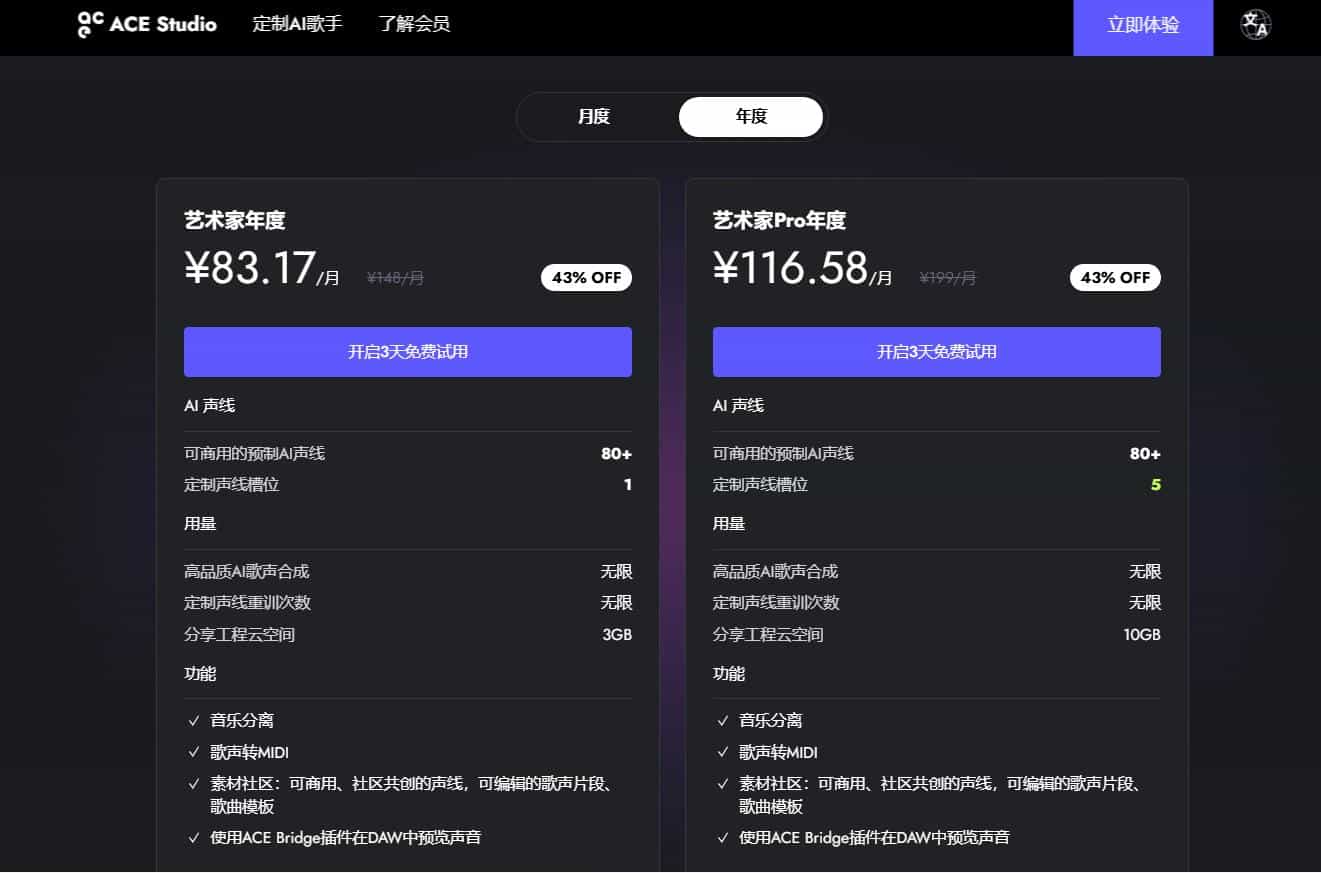
Task: Click the 43% OFF badge on 艺术家Pro年度
Action: click(x=1115, y=278)
